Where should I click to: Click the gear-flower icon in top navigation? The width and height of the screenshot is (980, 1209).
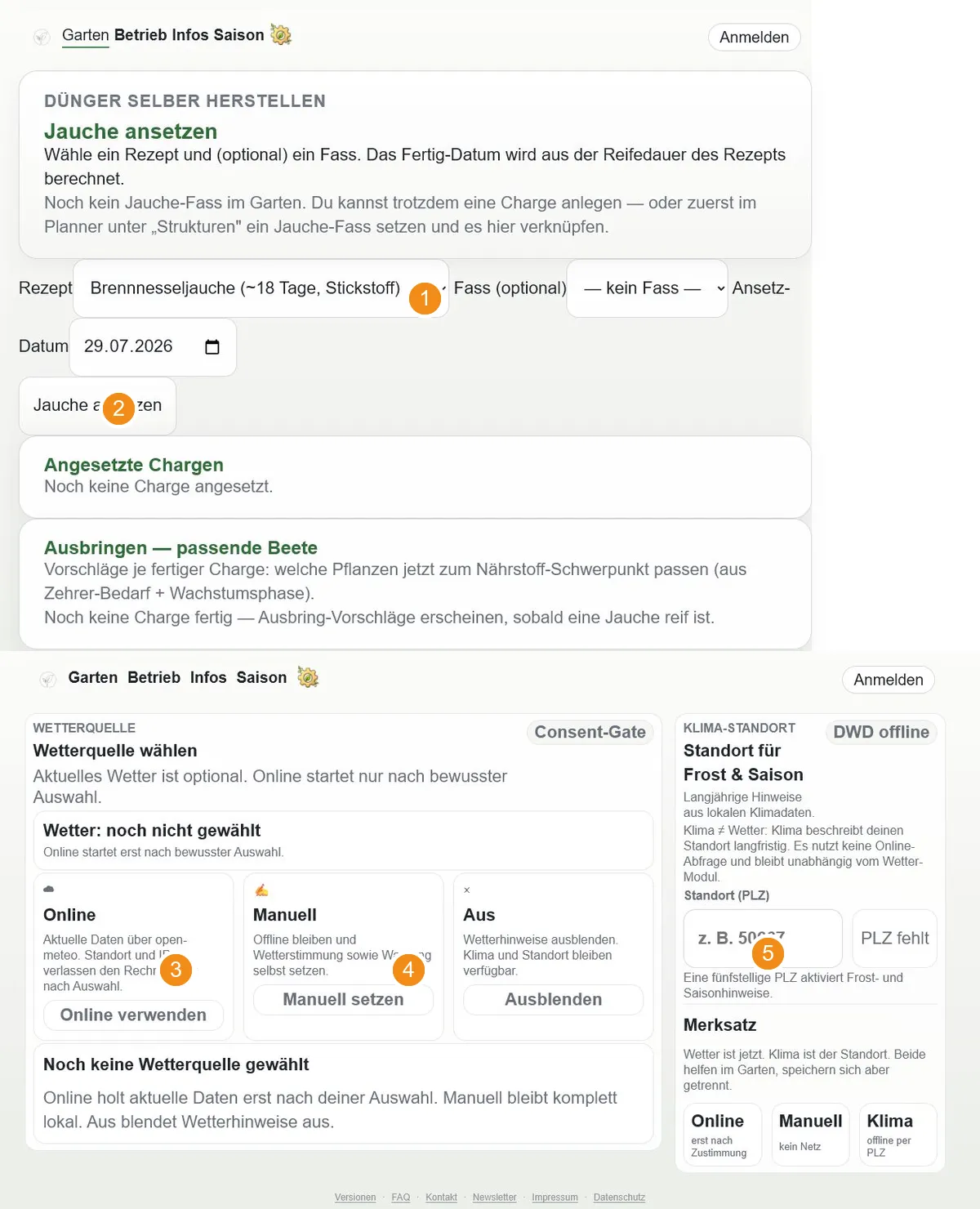[281, 35]
